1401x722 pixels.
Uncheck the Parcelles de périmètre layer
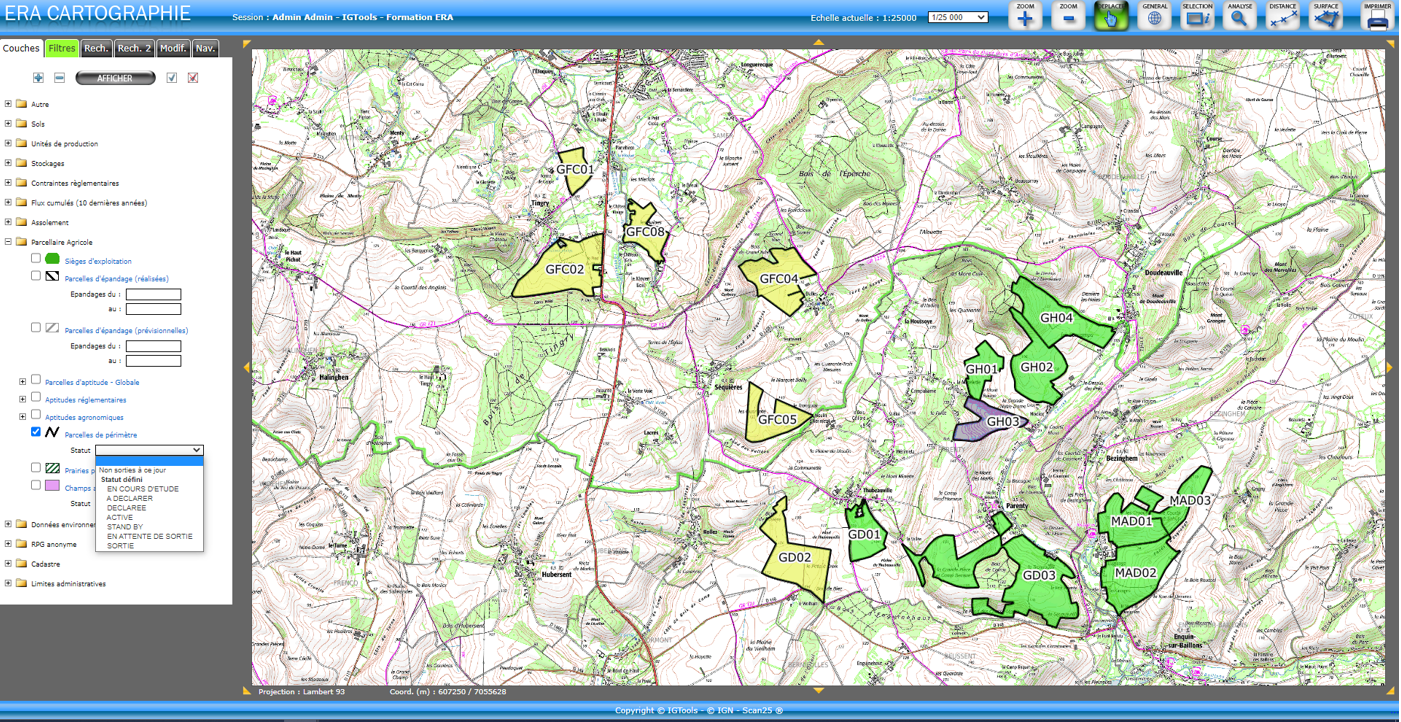coord(36,432)
